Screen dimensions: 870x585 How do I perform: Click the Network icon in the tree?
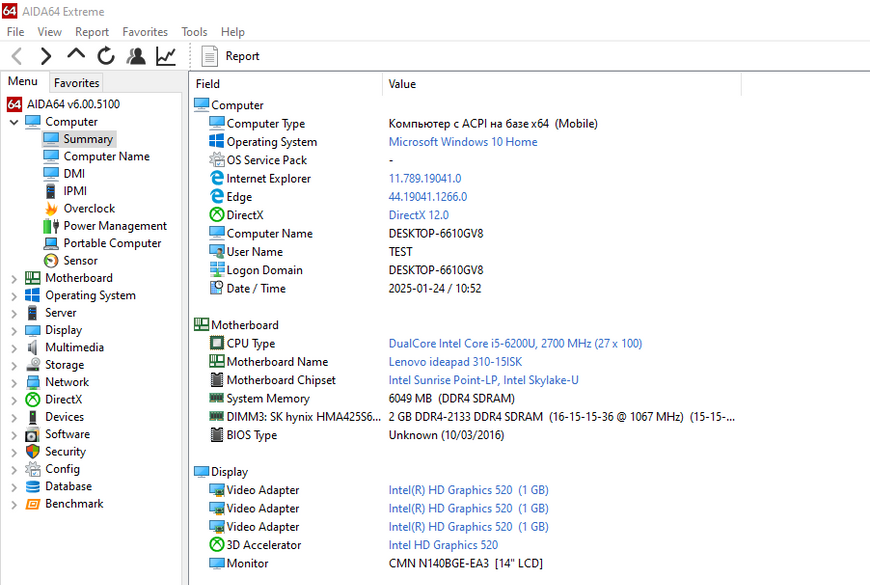[x=33, y=382]
